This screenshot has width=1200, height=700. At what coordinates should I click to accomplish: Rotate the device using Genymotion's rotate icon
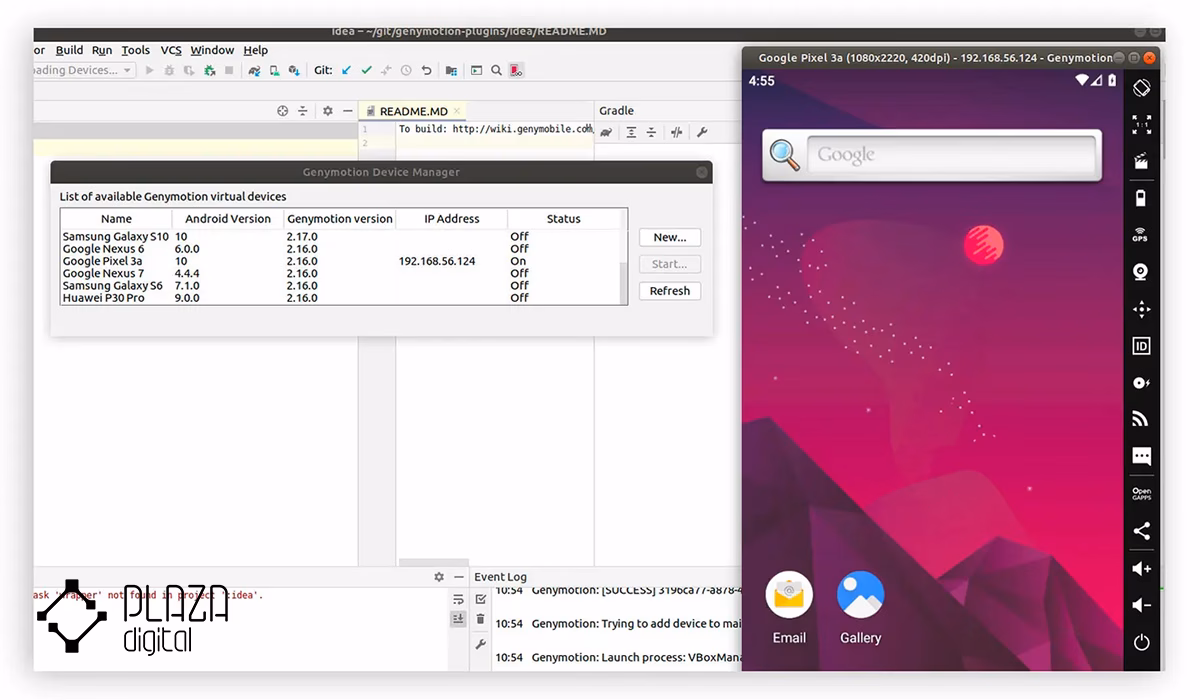tap(1141, 88)
